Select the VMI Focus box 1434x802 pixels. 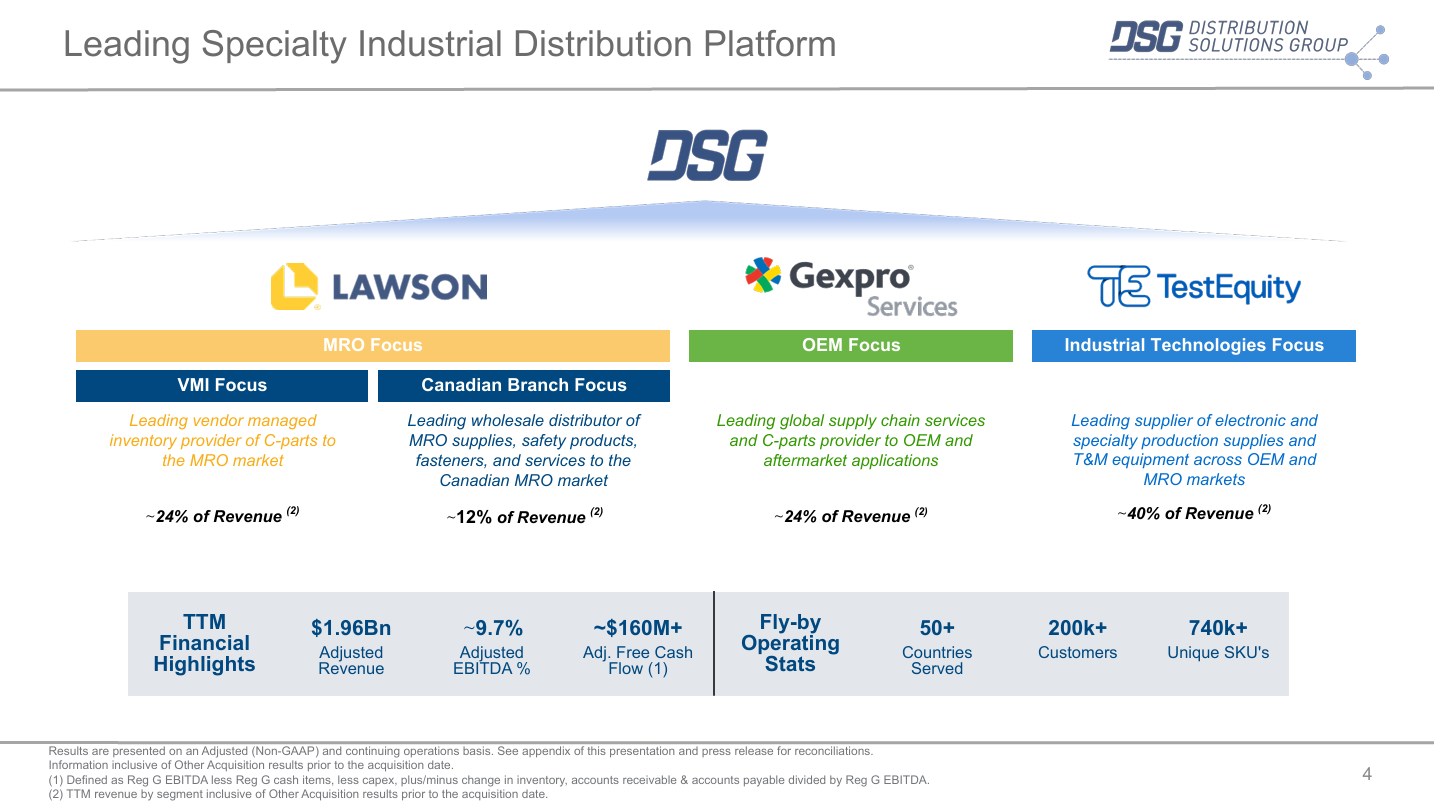(x=222, y=386)
